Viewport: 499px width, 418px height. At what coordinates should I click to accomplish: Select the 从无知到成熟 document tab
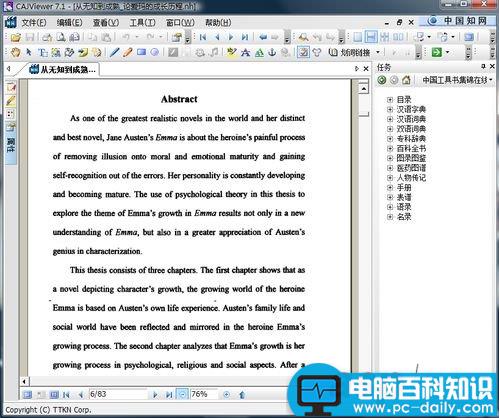click(62, 69)
